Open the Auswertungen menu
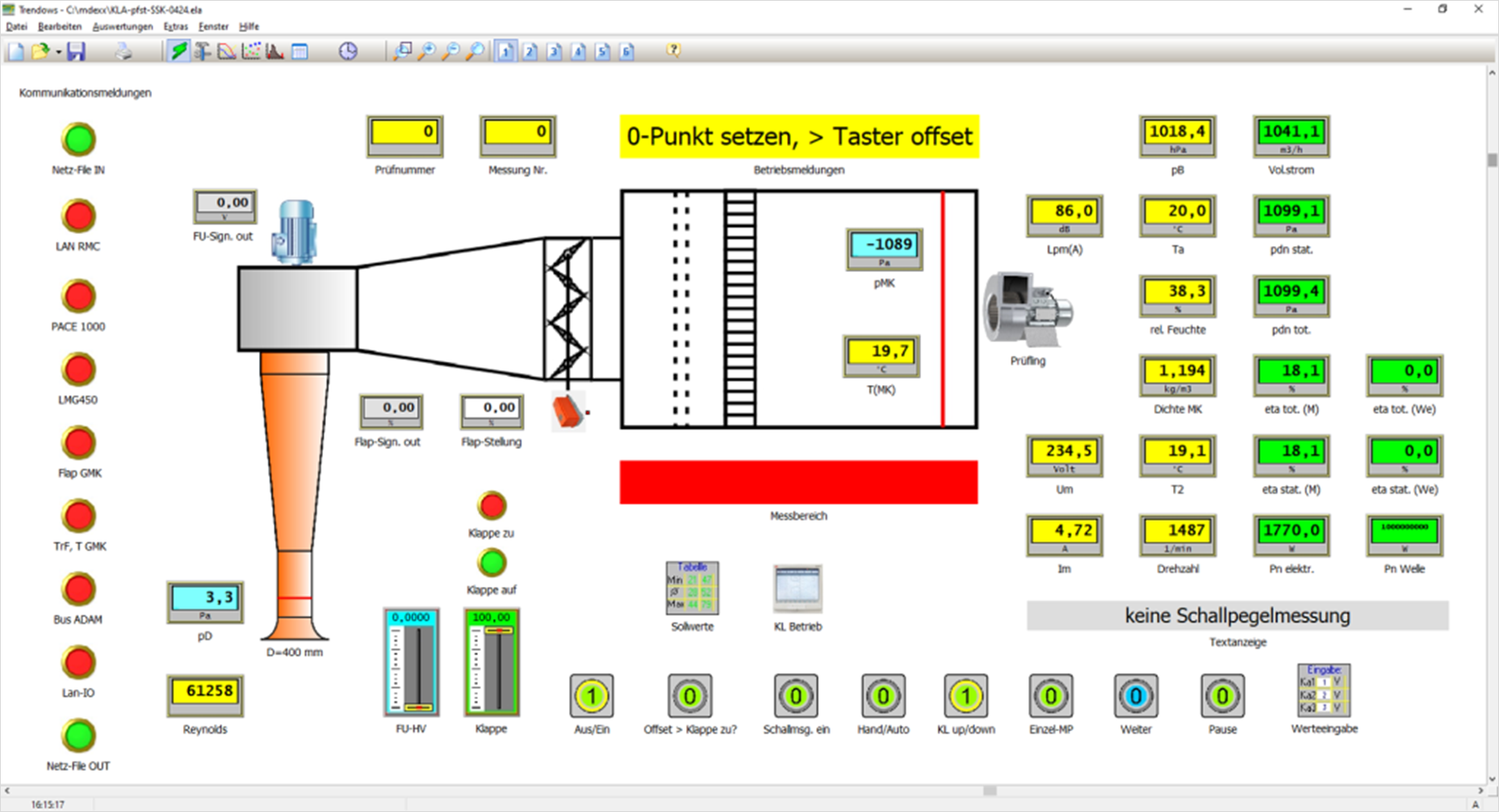The image size is (1499, 812). pos(123,27)
